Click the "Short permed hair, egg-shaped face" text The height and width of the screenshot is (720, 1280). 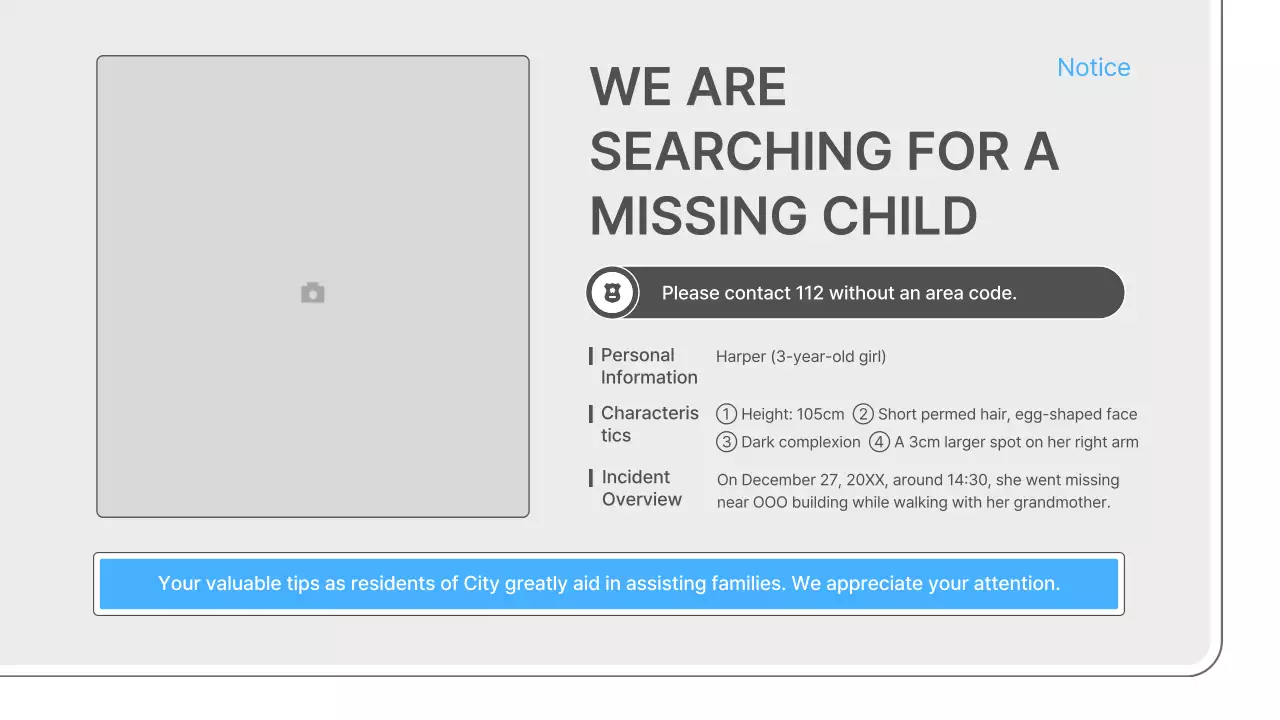click(1007, 414)
